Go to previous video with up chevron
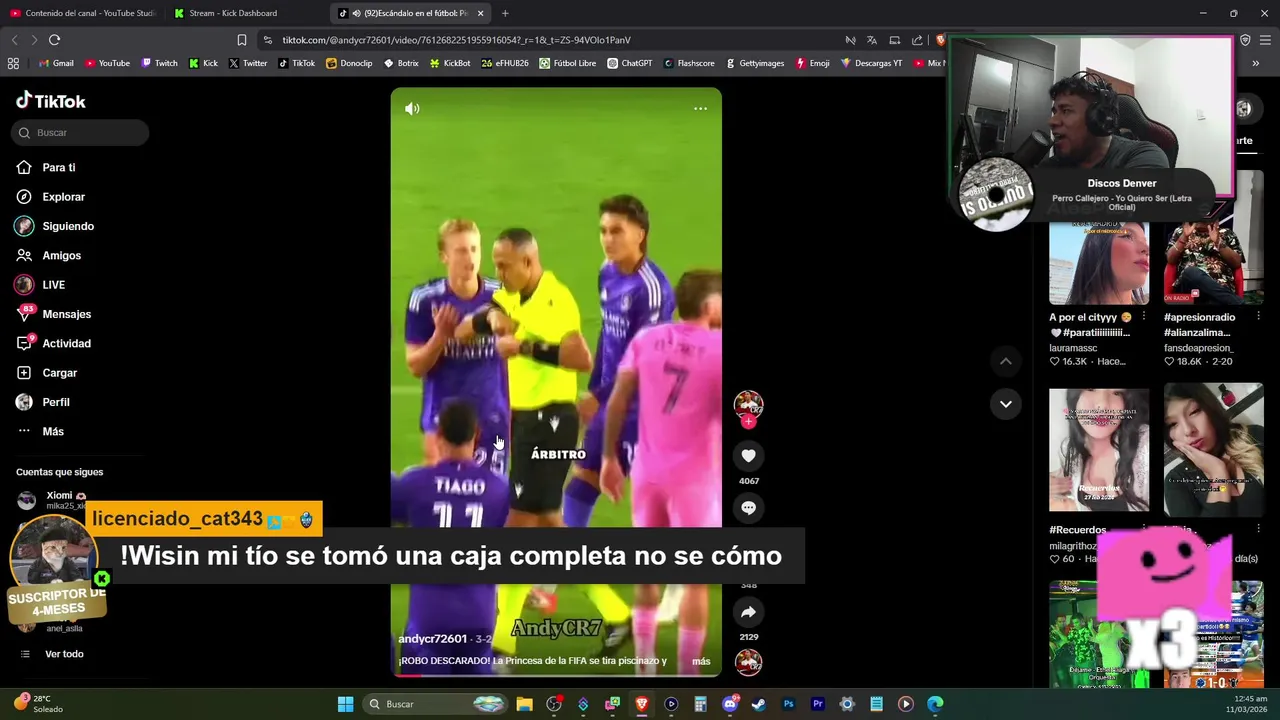This screenshot has width=1280, height=720. click(1005, 361)
